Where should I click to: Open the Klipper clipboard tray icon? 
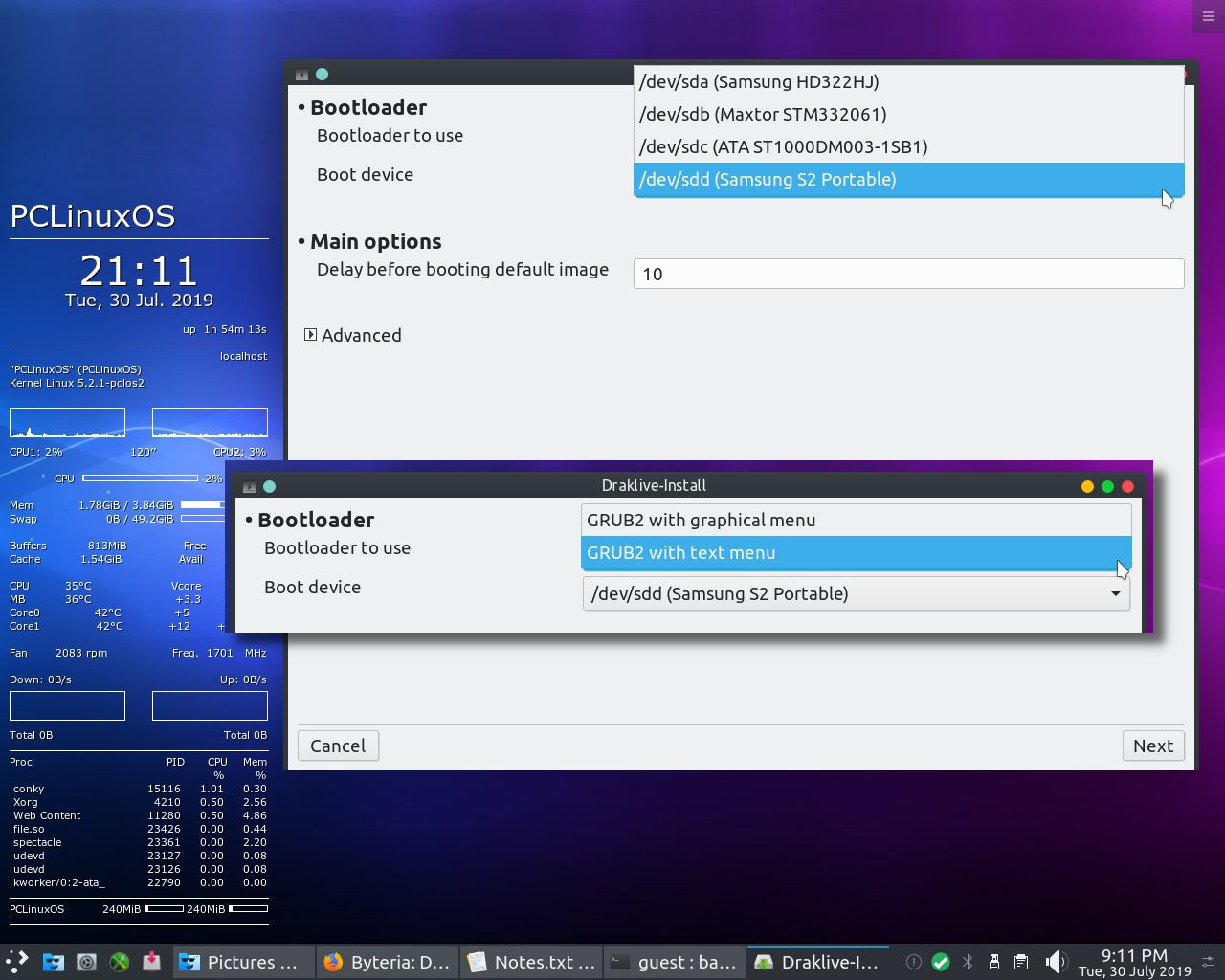1020,962
